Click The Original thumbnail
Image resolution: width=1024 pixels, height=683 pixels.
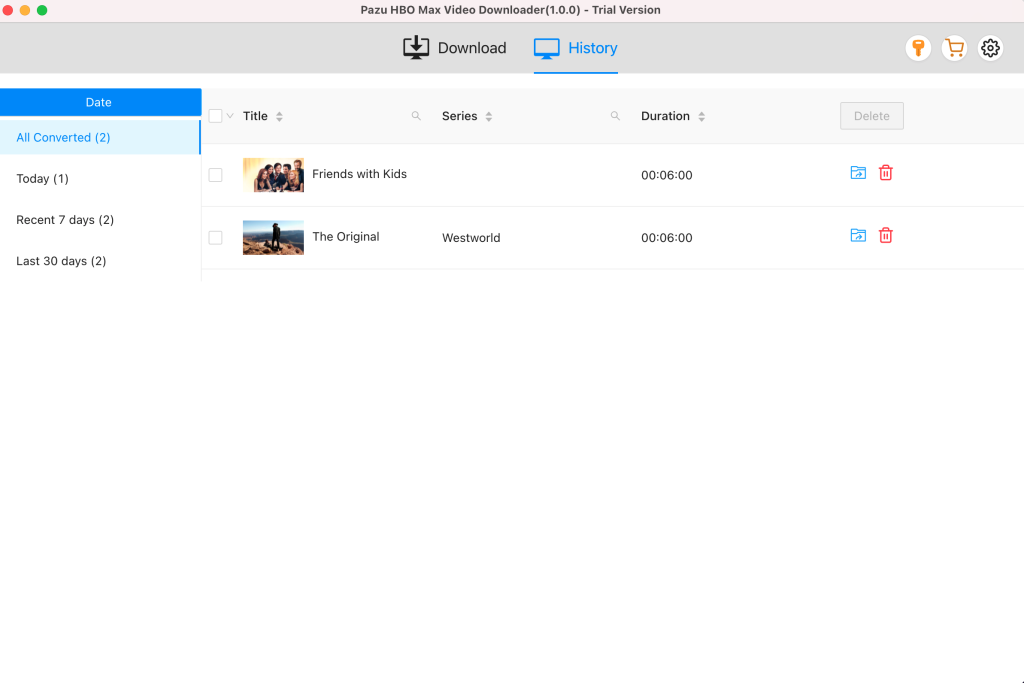tap(273, 237)
